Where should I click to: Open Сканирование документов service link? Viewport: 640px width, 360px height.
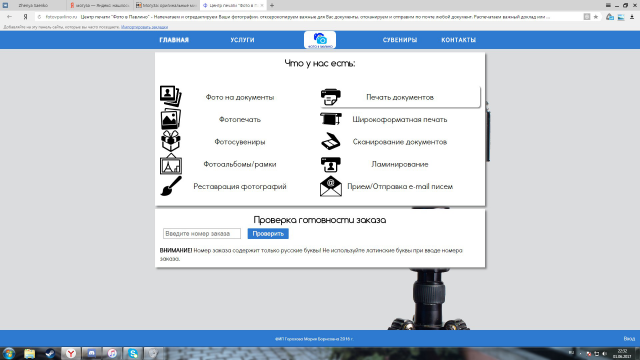(400, 142)
